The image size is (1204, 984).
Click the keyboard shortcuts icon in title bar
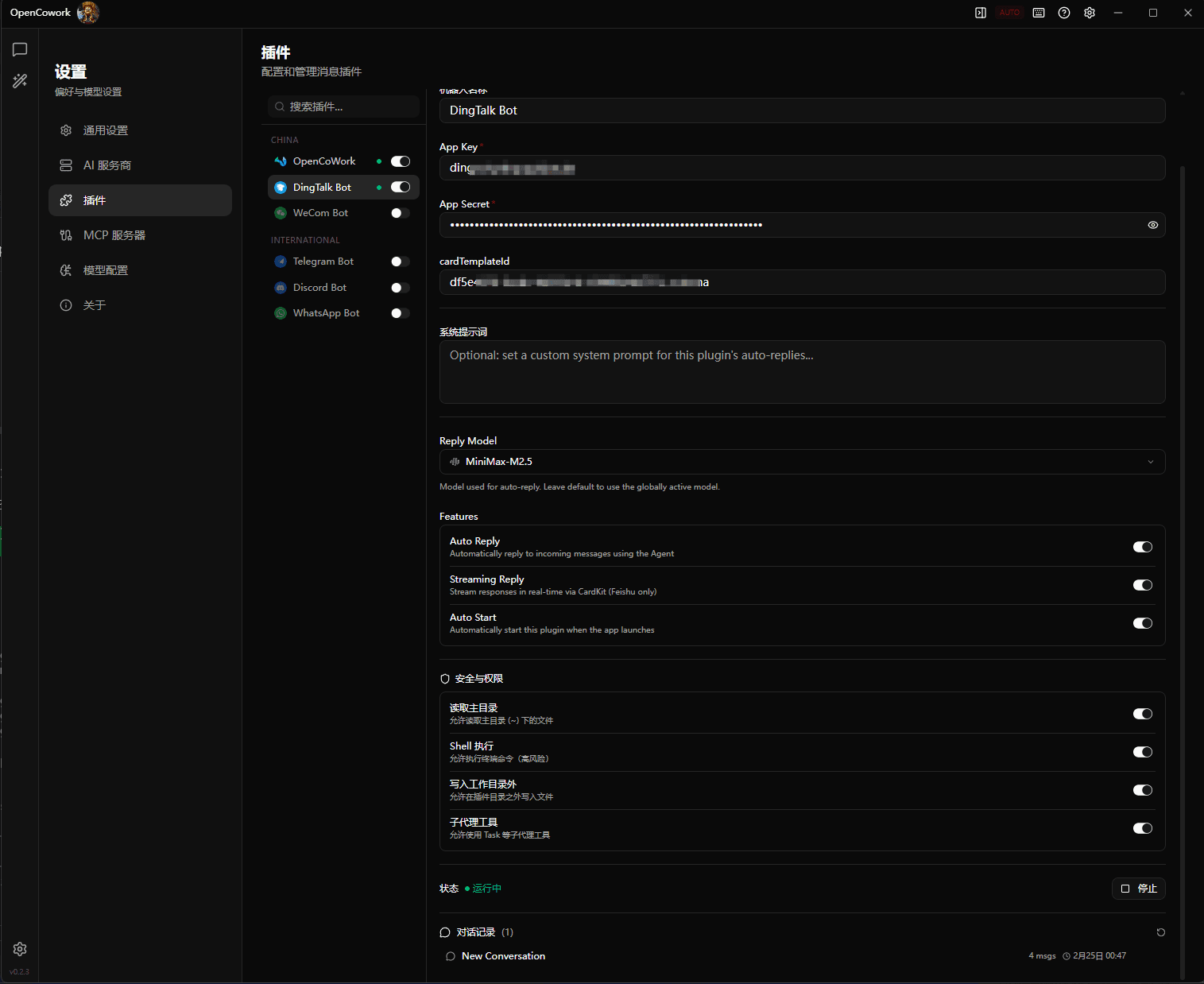[1039, 13]
